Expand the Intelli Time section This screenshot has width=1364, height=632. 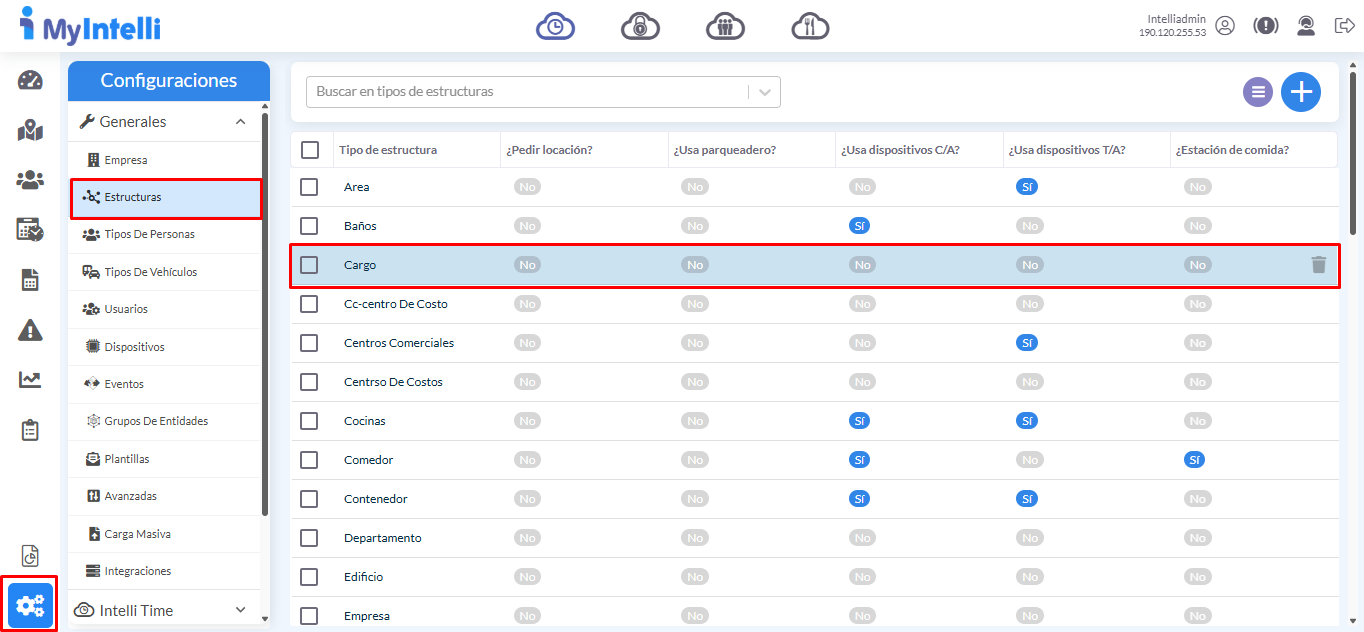[x=240, y=610]
